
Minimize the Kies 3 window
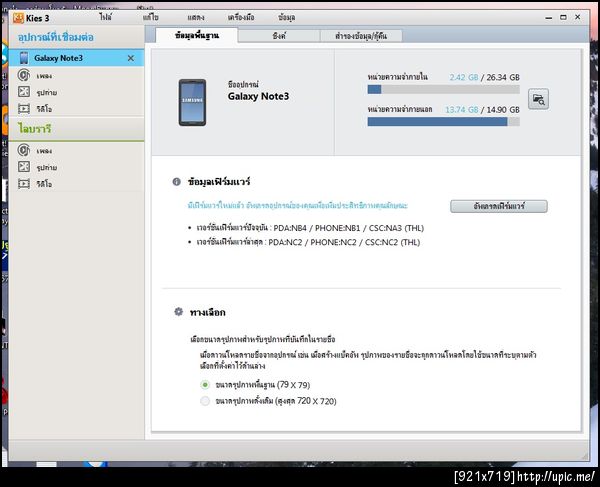pos(549,18)
